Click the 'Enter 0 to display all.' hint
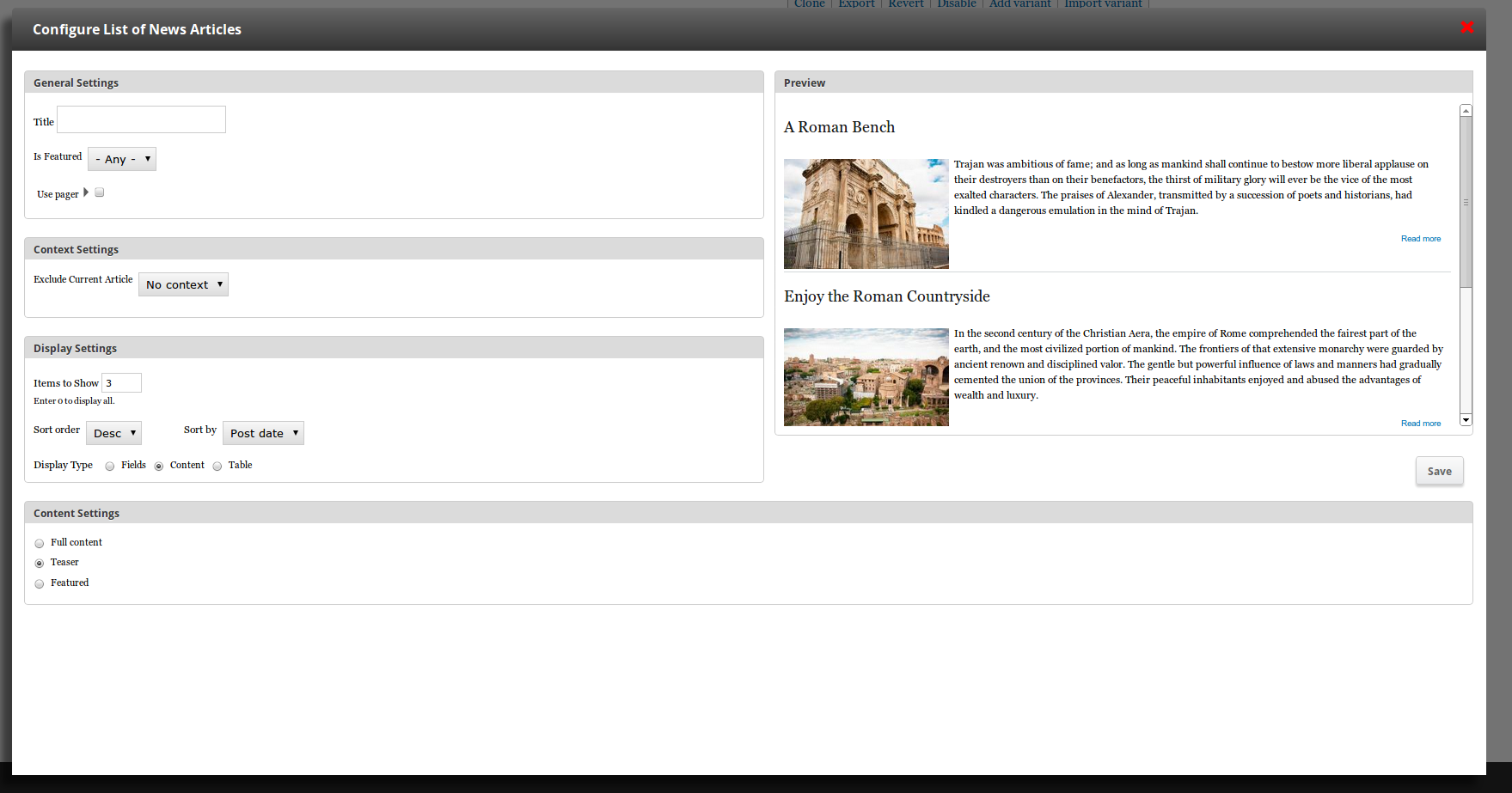1512x793 pixels. click(x=74, y=401)
